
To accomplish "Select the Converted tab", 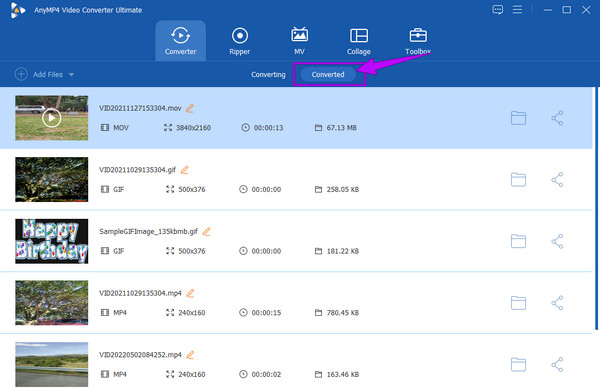I will [x=328, y=74].
